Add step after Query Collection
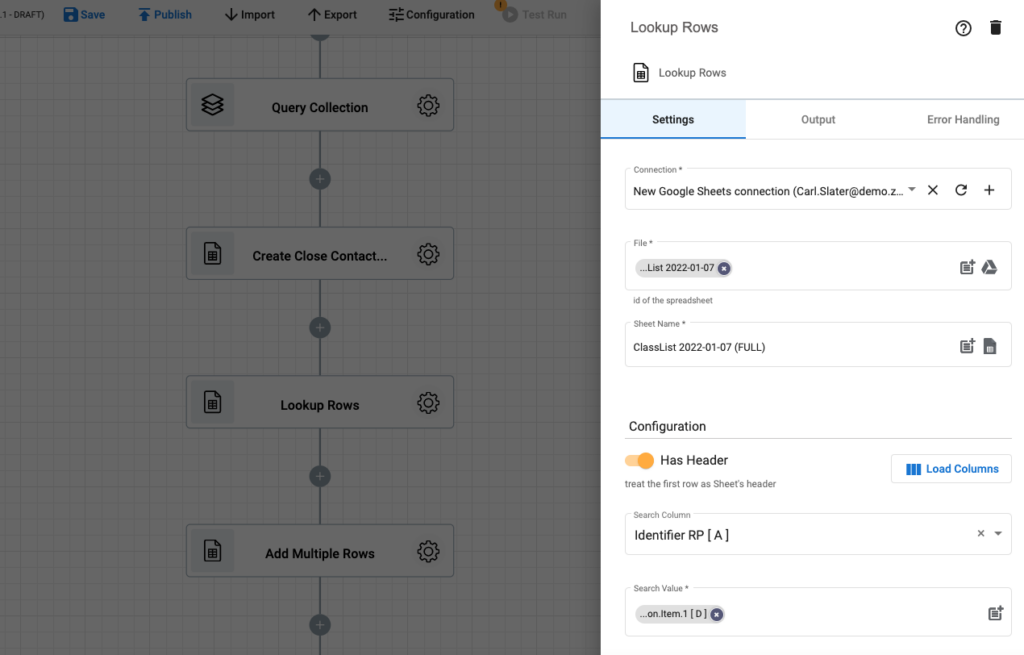The height and width of the screenshot is (655, 1024). click(320, 179)
